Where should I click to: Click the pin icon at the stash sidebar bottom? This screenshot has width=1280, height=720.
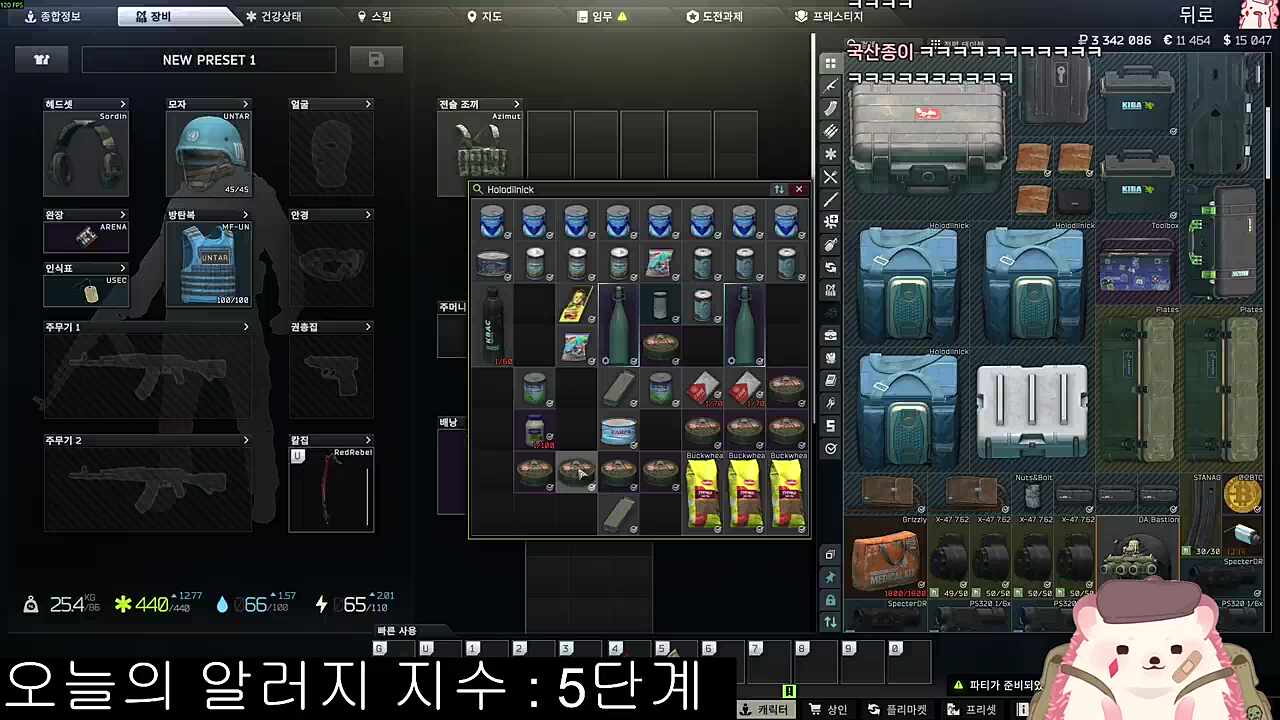click(830, 578)
